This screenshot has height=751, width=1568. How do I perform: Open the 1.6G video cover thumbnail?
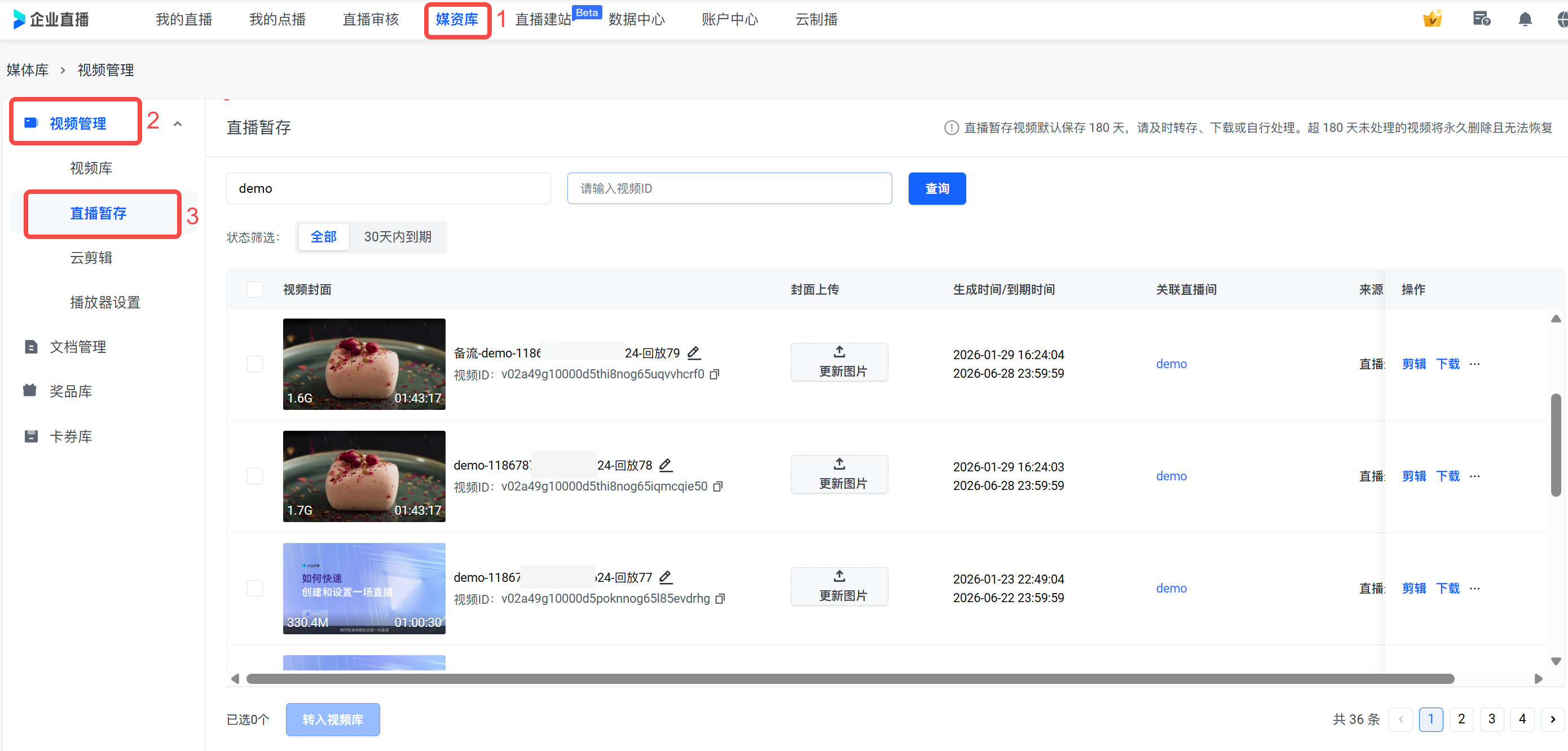pos(364,364)
